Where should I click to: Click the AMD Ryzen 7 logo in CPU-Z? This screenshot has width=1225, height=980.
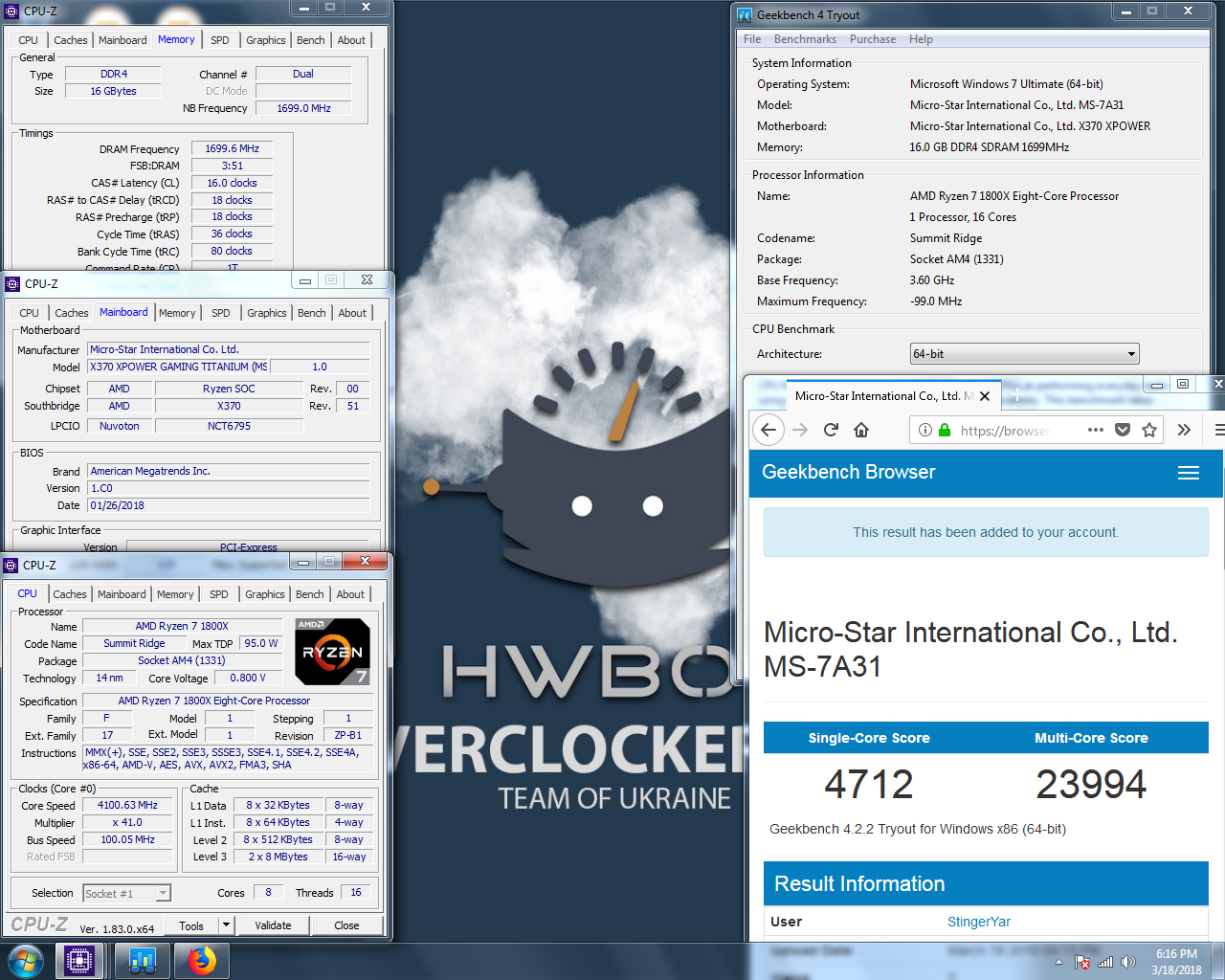[332, 652]
